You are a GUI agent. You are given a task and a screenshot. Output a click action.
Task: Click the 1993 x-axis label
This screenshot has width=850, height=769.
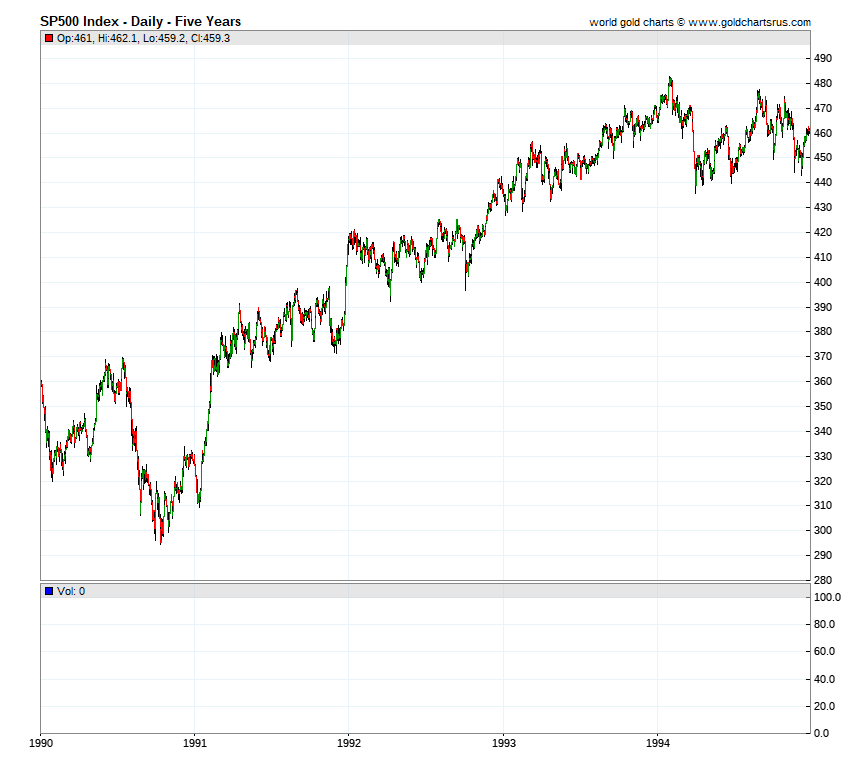(504, 743)
